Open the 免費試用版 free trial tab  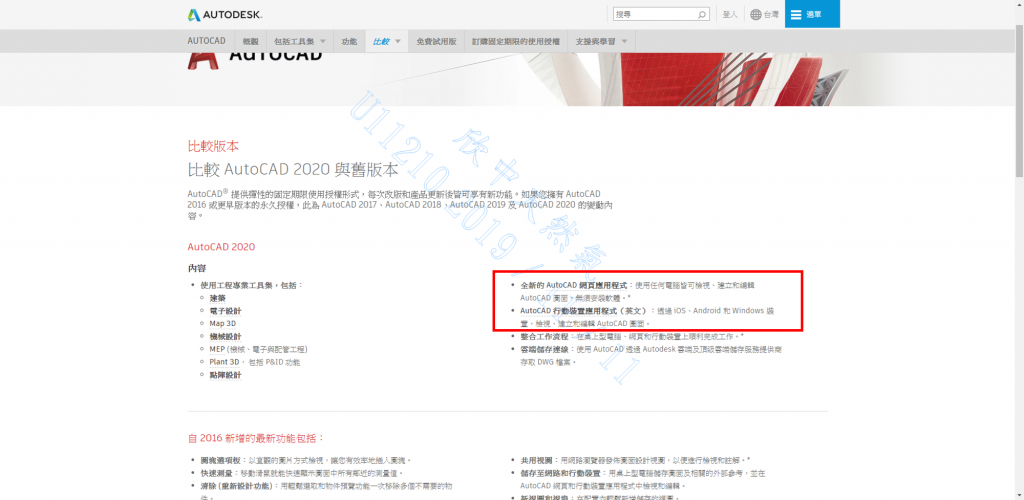pyautogui.click(x=436, y=41)
